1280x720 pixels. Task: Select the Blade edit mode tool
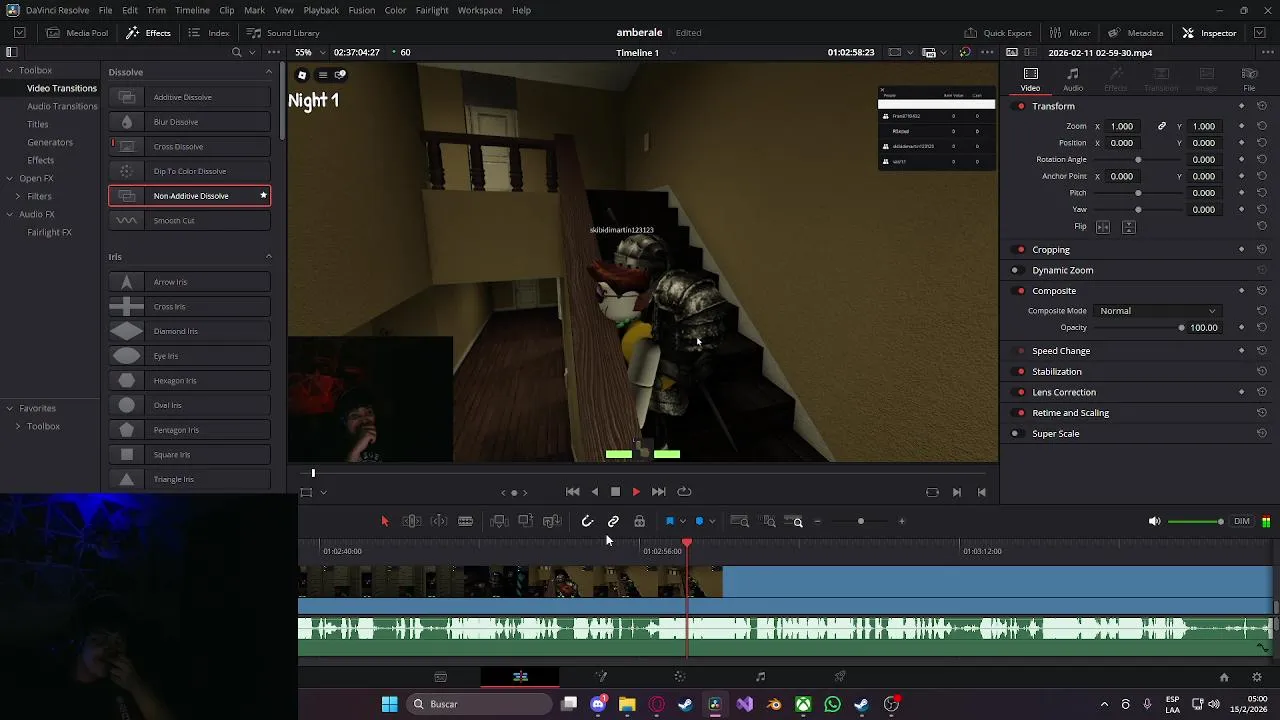465,521
